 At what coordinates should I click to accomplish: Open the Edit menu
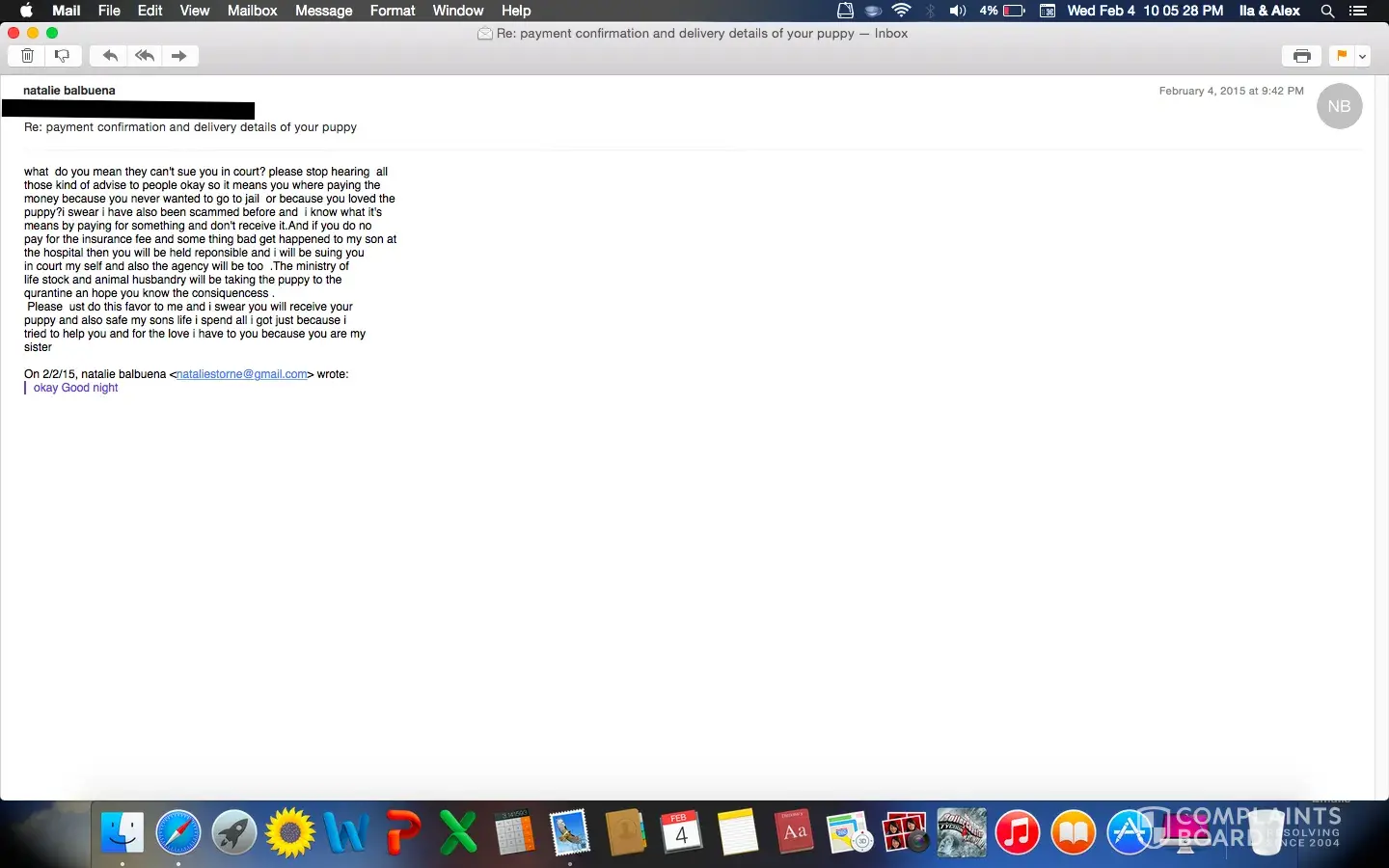tap(150, 11)
